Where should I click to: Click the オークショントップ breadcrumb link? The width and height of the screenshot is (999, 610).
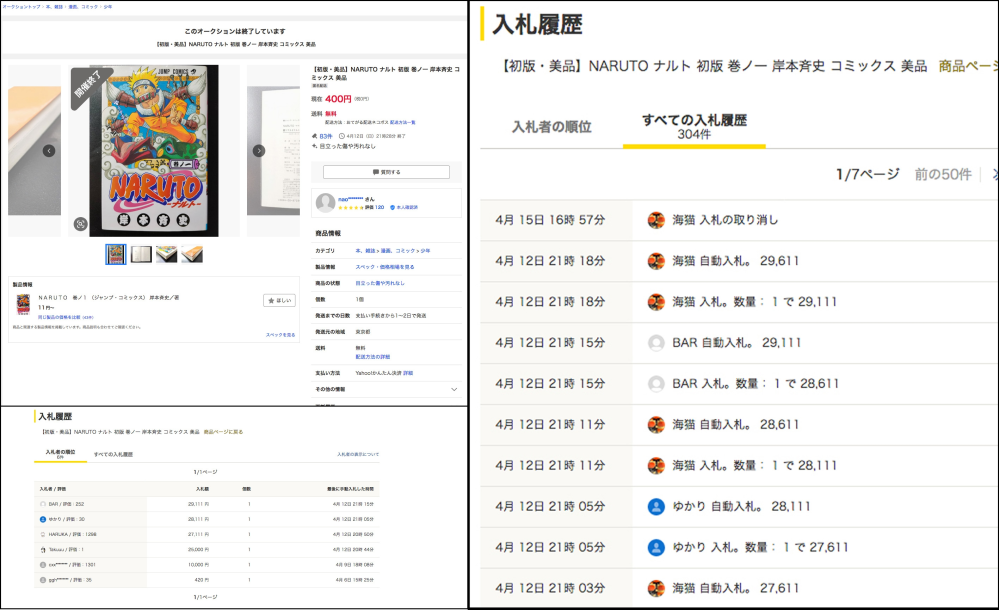click(22, 6)
